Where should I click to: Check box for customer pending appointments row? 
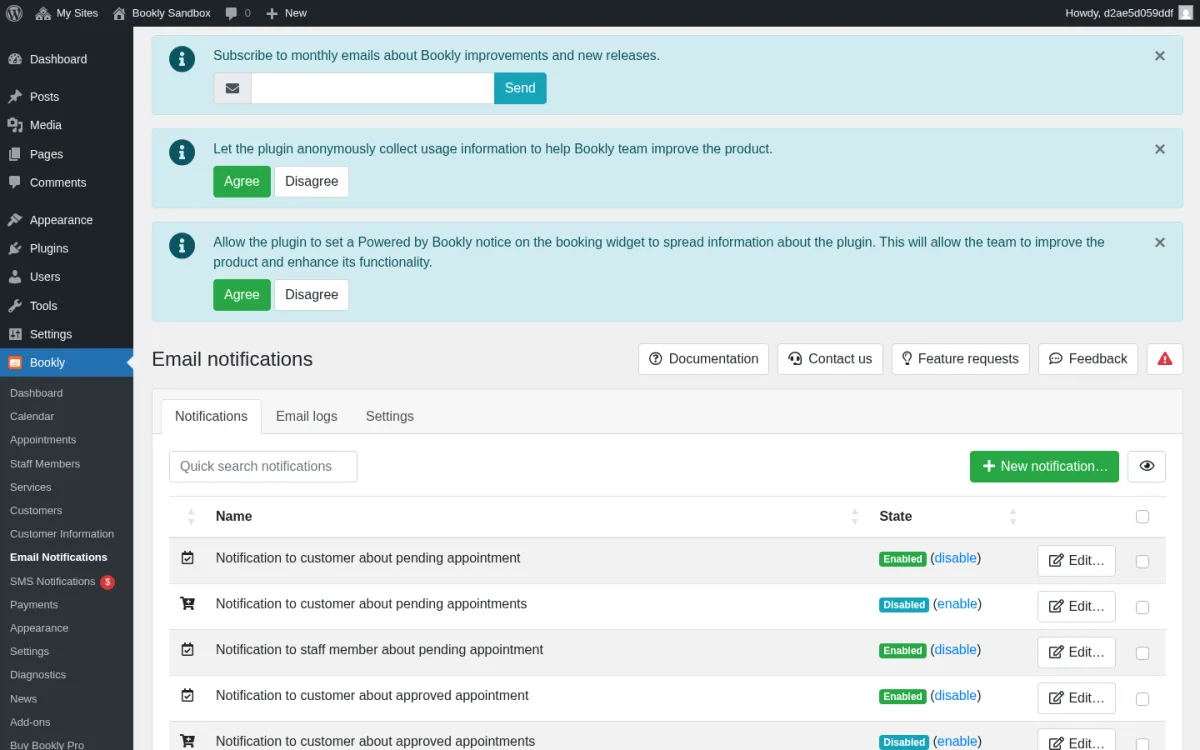[x=1143, y=607]
